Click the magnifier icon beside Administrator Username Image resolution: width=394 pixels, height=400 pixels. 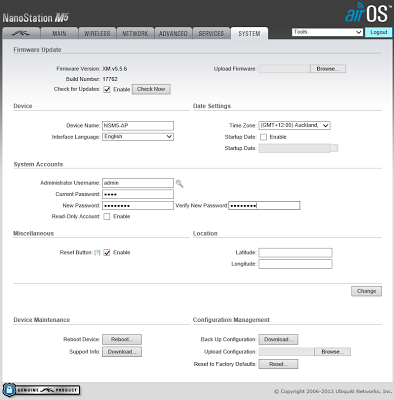pyautogui.click(x=179, y=183)
